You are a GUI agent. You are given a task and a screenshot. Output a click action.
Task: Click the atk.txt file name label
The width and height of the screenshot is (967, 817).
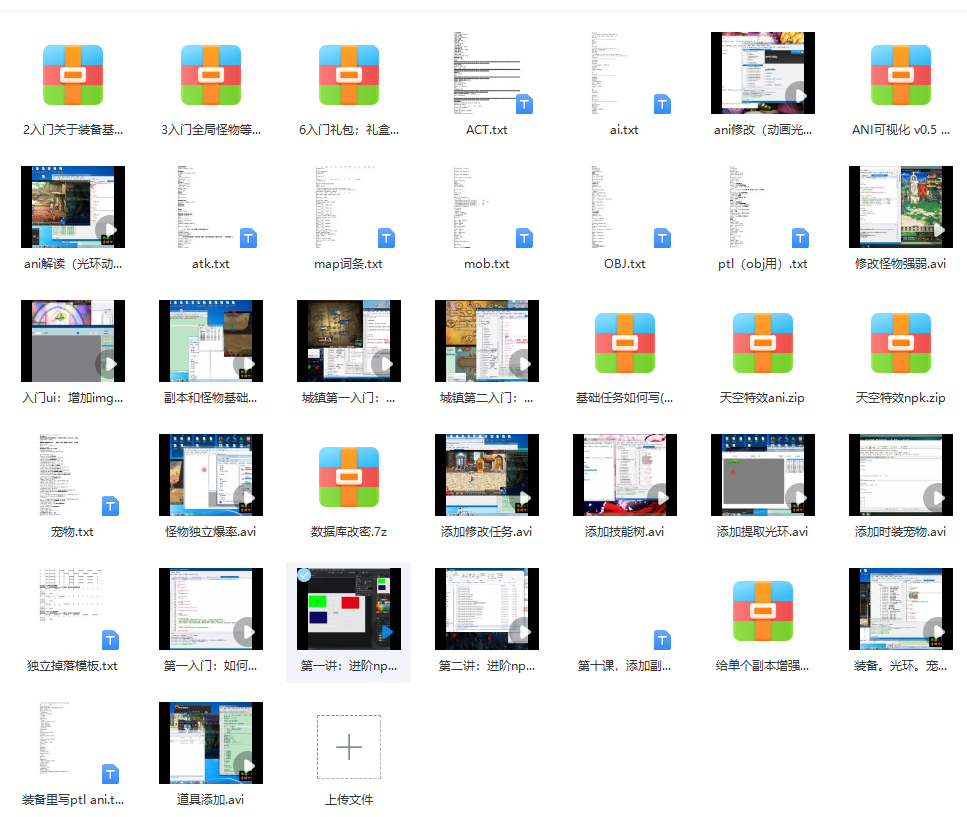pyautogui.click(x=211, y=264)
